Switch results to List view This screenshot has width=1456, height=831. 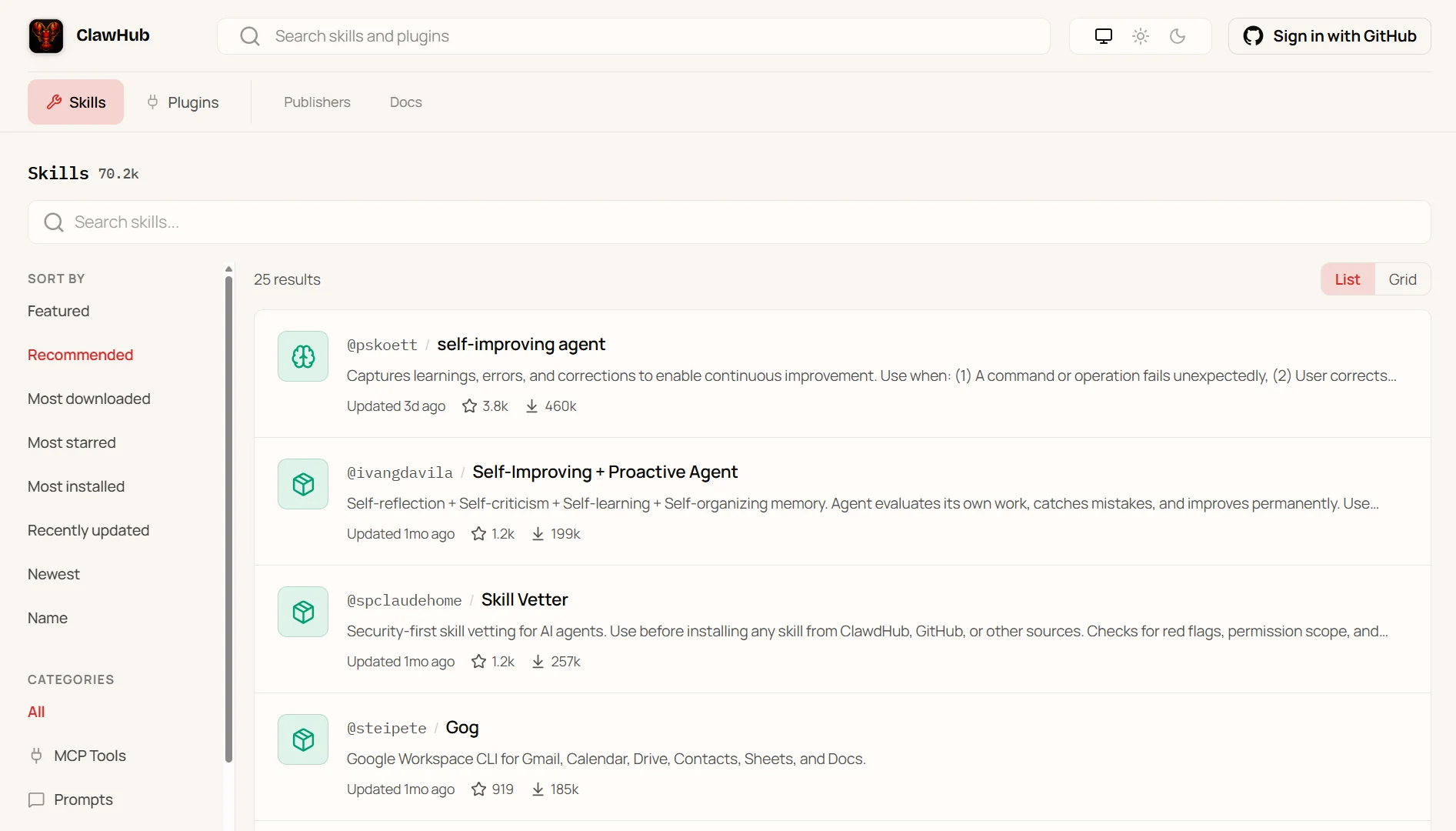click(x=1348, y=279)
